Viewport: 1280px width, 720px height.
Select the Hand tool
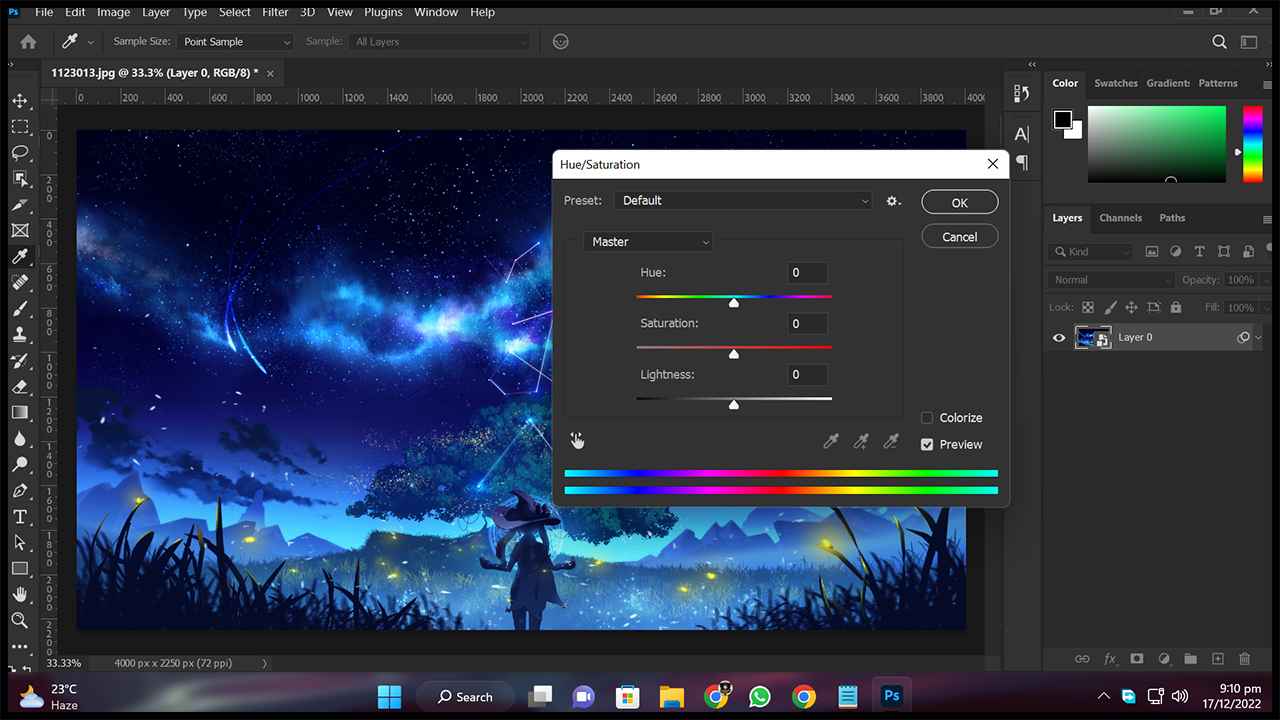click(20, 595)
